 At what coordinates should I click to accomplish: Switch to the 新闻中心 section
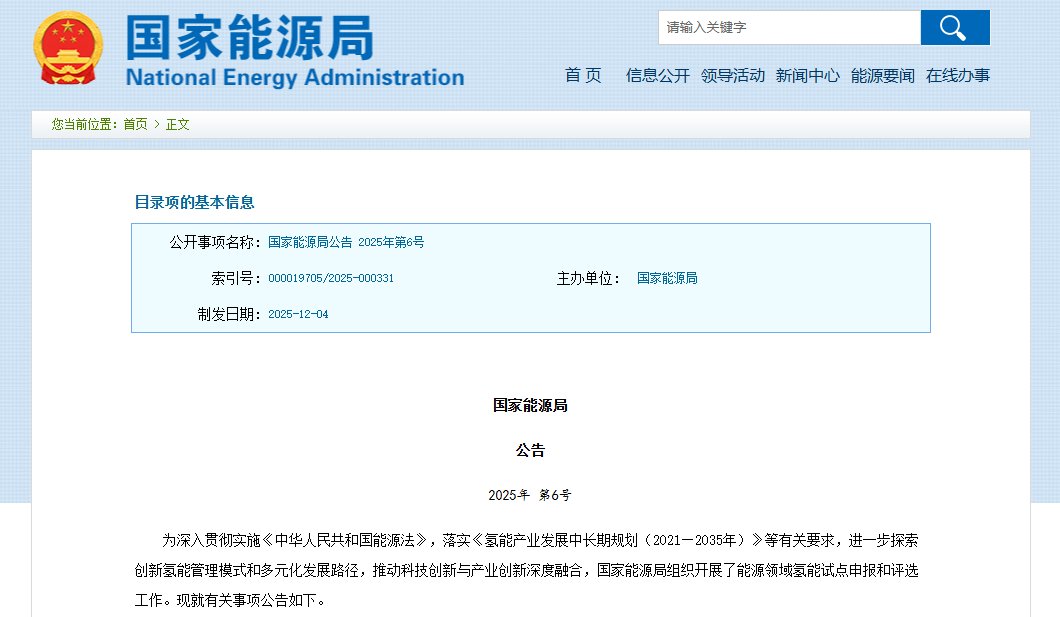[807, 74]
